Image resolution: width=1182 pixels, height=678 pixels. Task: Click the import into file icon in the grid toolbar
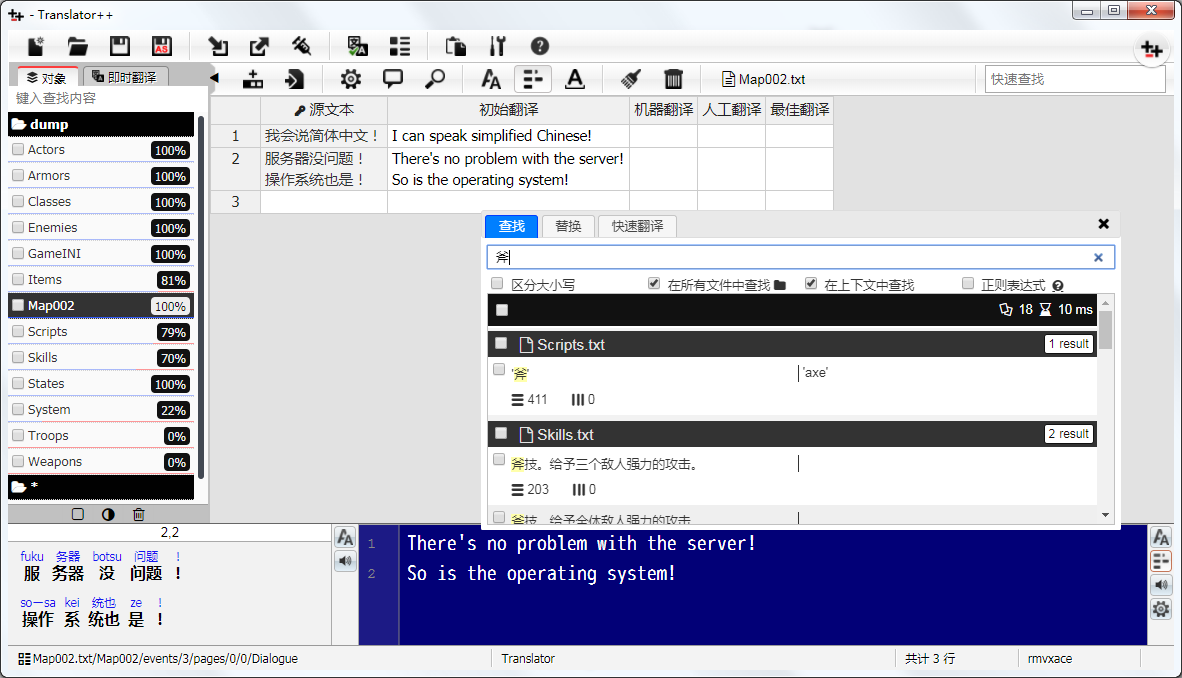coord(294,78)
